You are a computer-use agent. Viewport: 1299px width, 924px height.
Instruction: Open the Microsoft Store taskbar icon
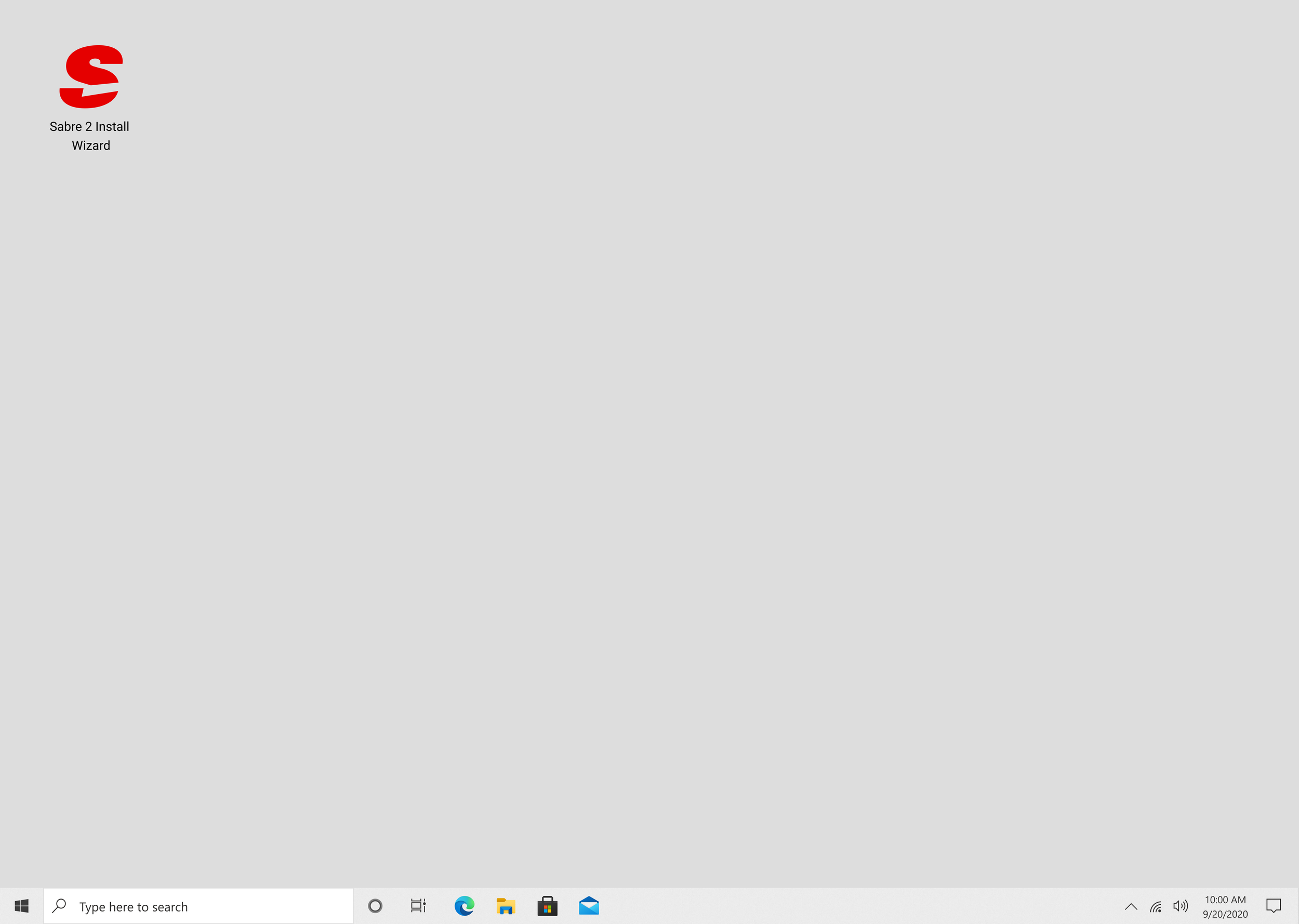547,906
